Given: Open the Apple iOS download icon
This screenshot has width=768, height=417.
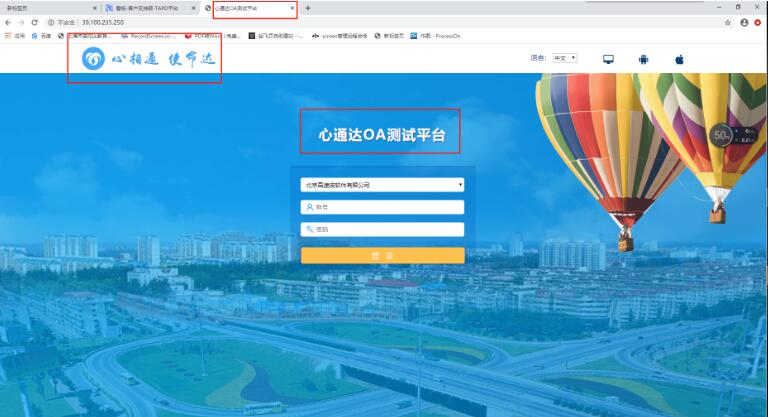Looking at the screenshot, I should pos(679,59).
